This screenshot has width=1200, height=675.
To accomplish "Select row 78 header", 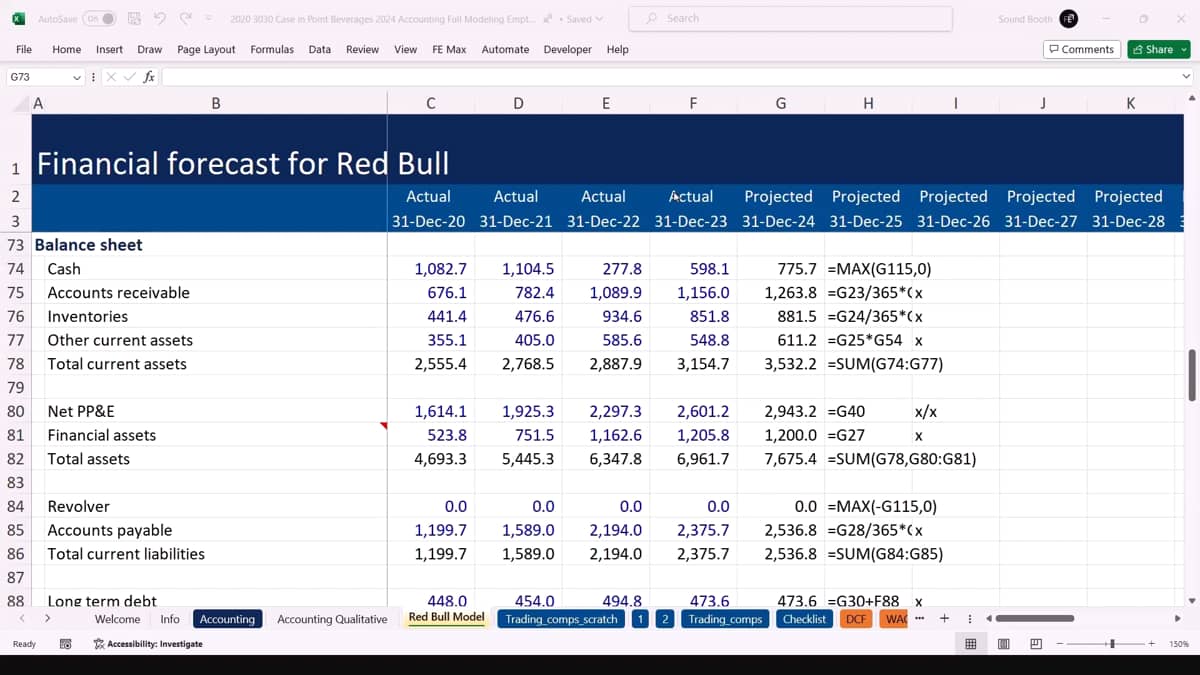I will click(x=15, y=364).
